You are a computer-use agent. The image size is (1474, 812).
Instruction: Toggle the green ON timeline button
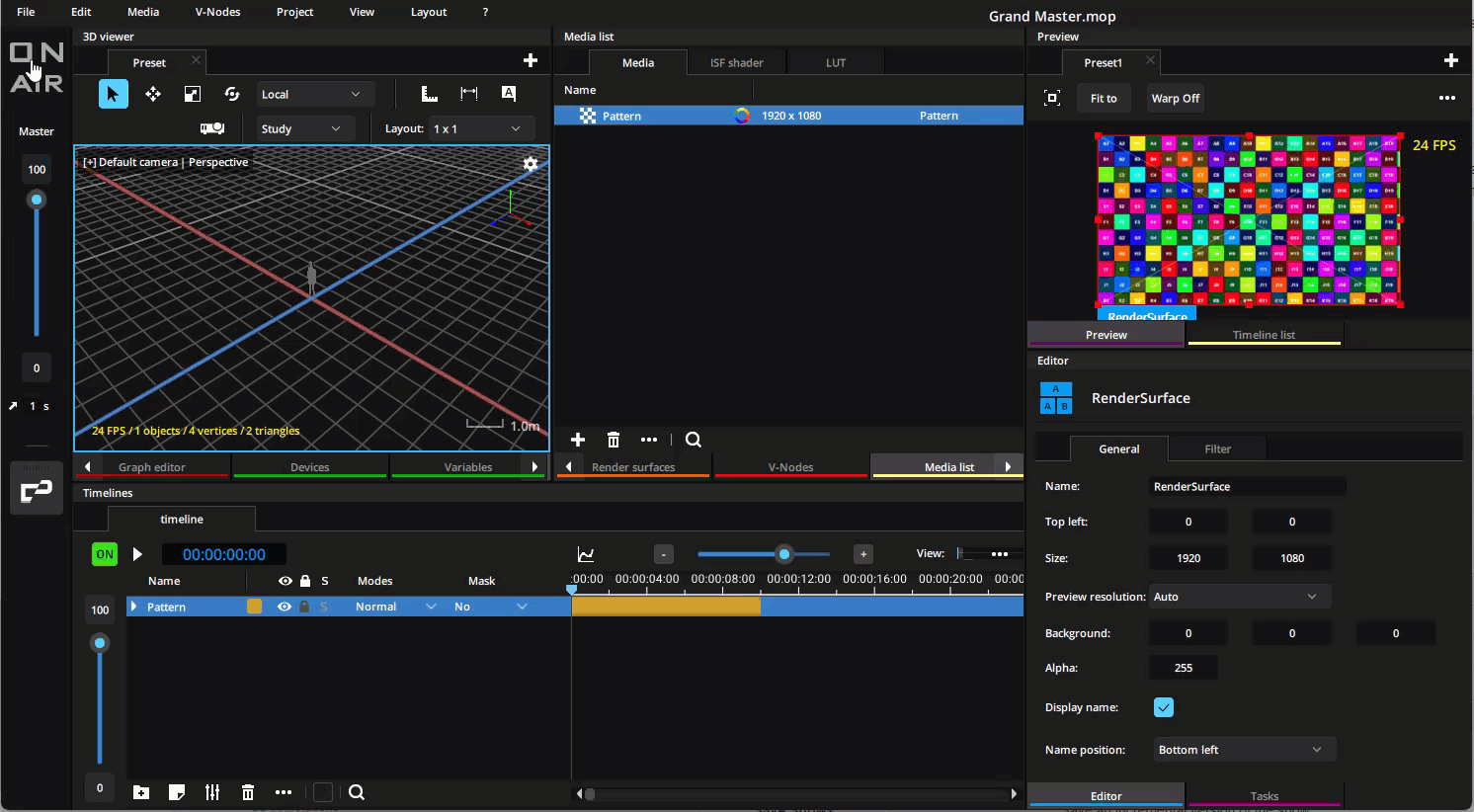click(104, 554)
